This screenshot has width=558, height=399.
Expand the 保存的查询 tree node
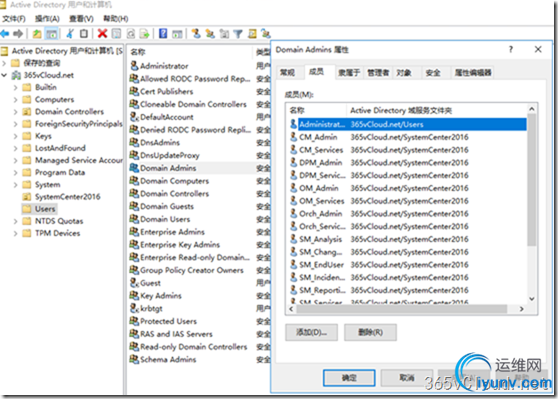click(x=4, y=63)
